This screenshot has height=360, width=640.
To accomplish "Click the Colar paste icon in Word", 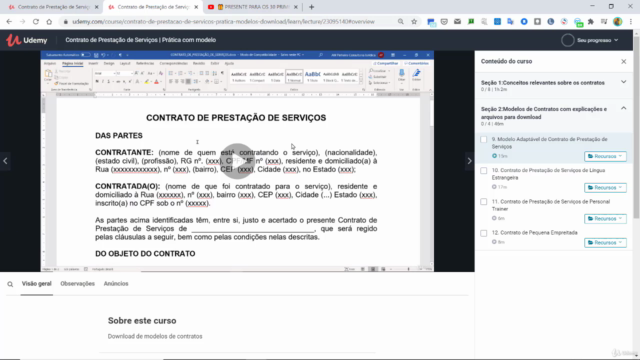I will pyautogui.click(x=49, y=75).
